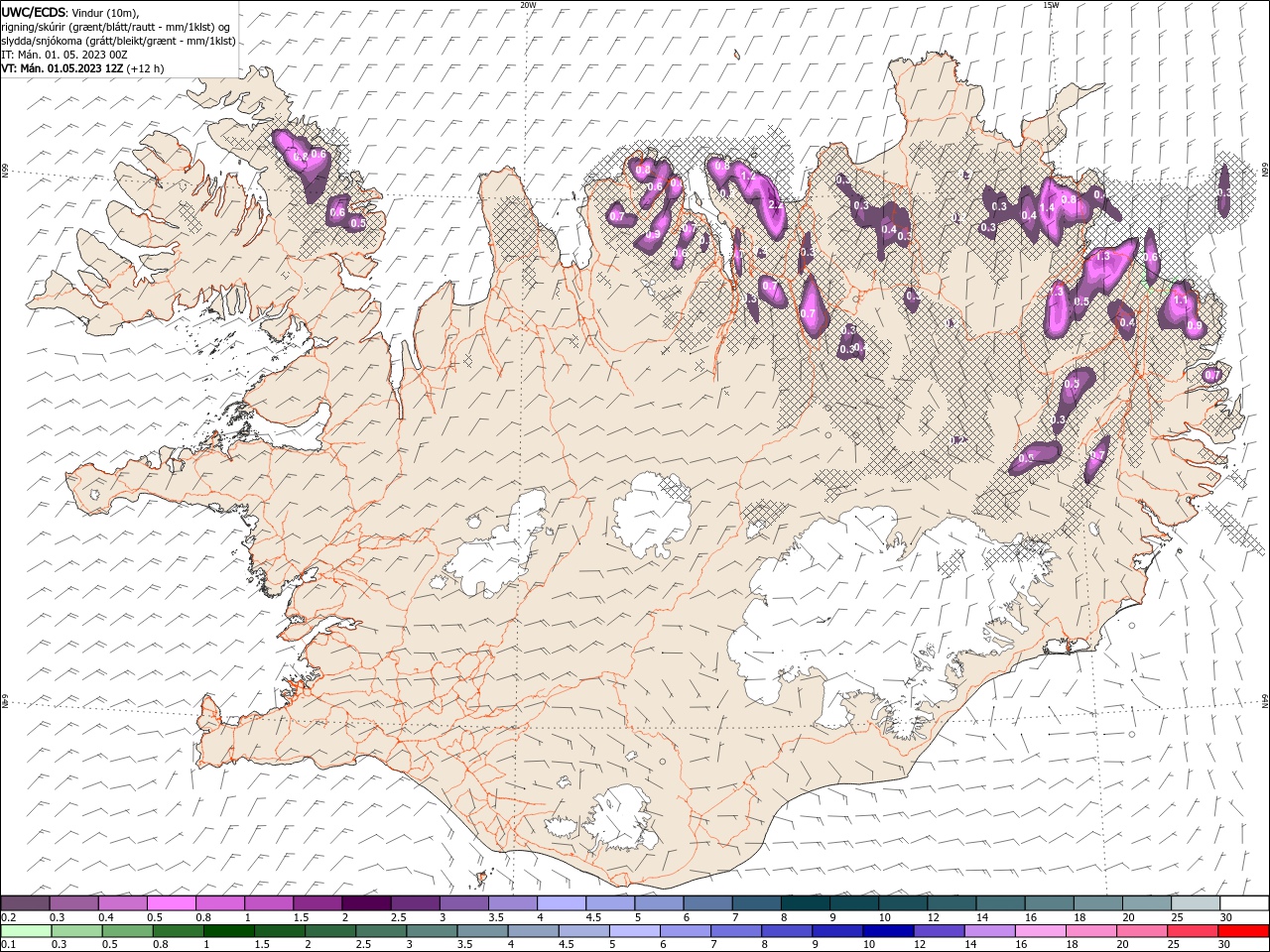Click the '2.2' precipitation value on the map

(x=776, y=205)
